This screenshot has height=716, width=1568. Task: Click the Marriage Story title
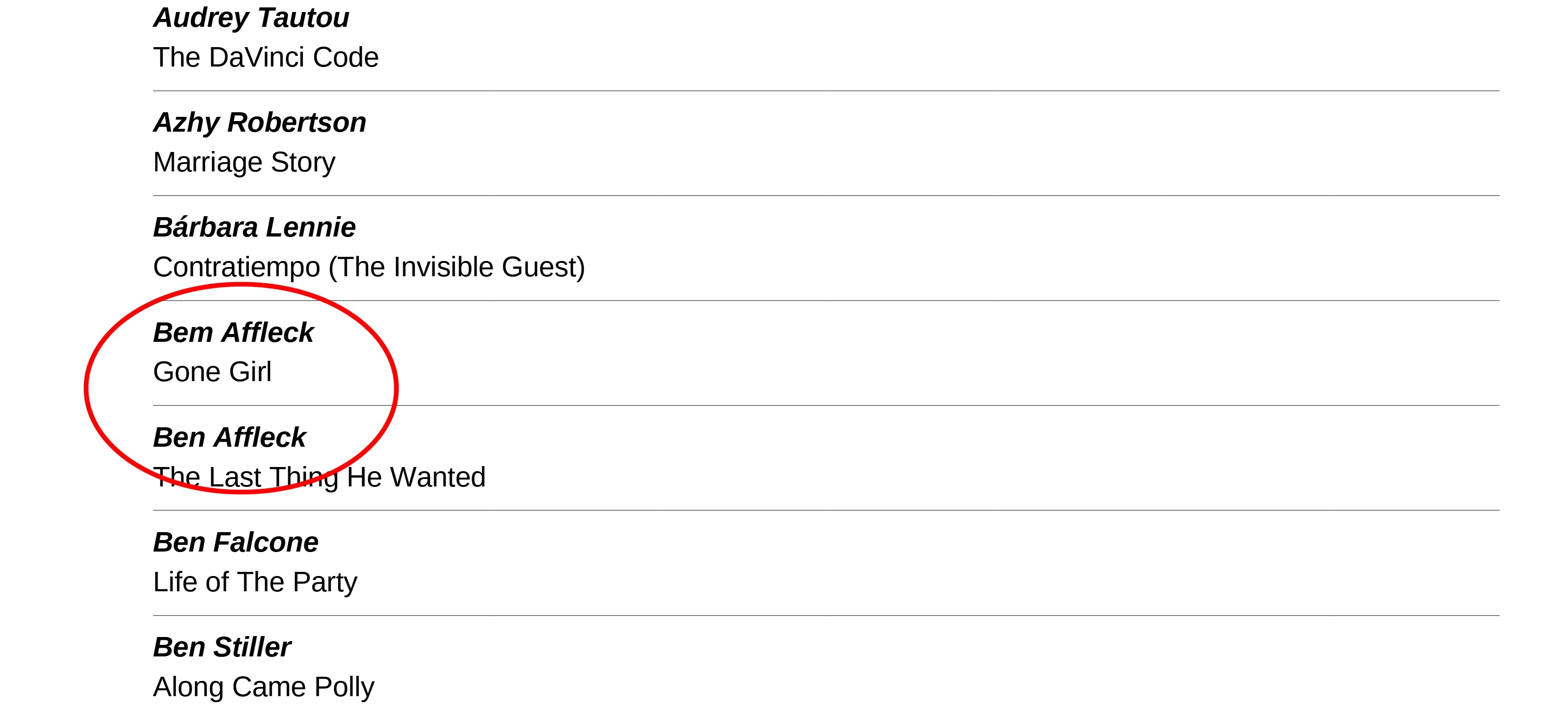244,163
